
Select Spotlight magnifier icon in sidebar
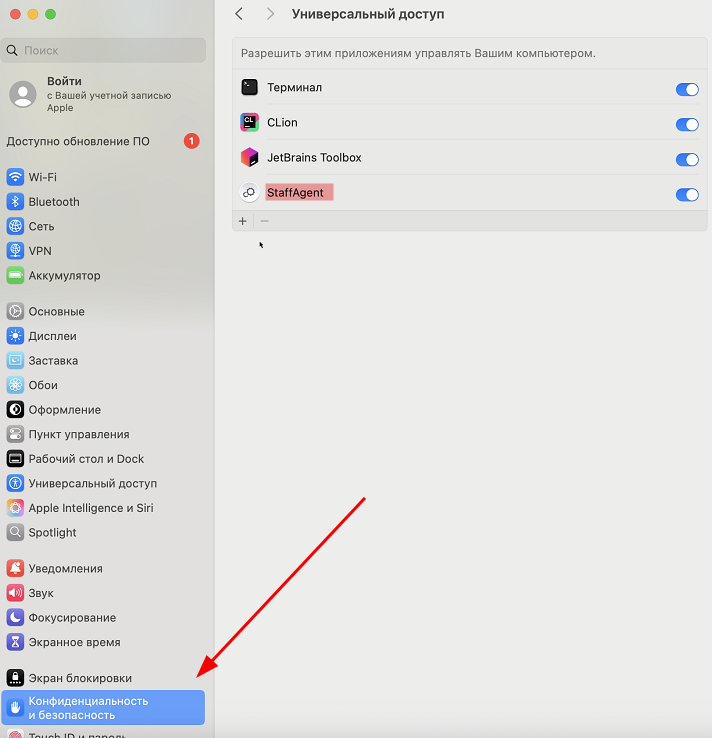[15, 533]
